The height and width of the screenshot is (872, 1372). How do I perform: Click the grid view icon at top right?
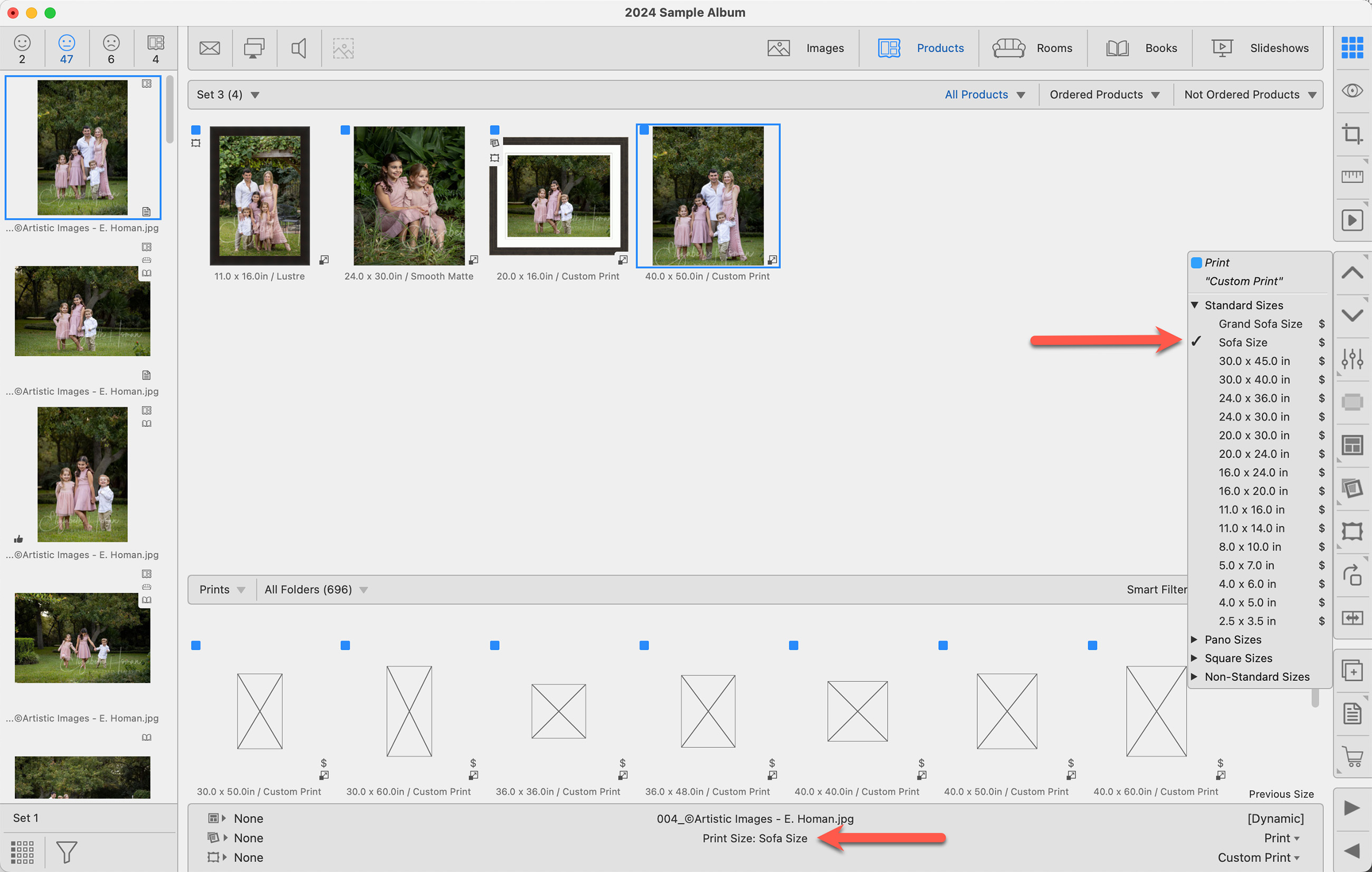[x=1351, y=48]
